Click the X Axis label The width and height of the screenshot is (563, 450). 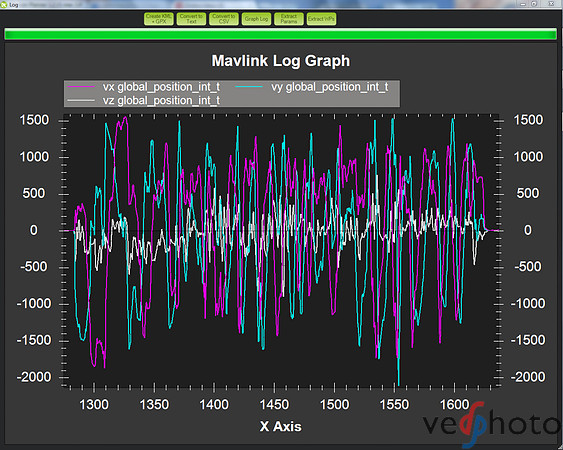click(x=280, y=426)
